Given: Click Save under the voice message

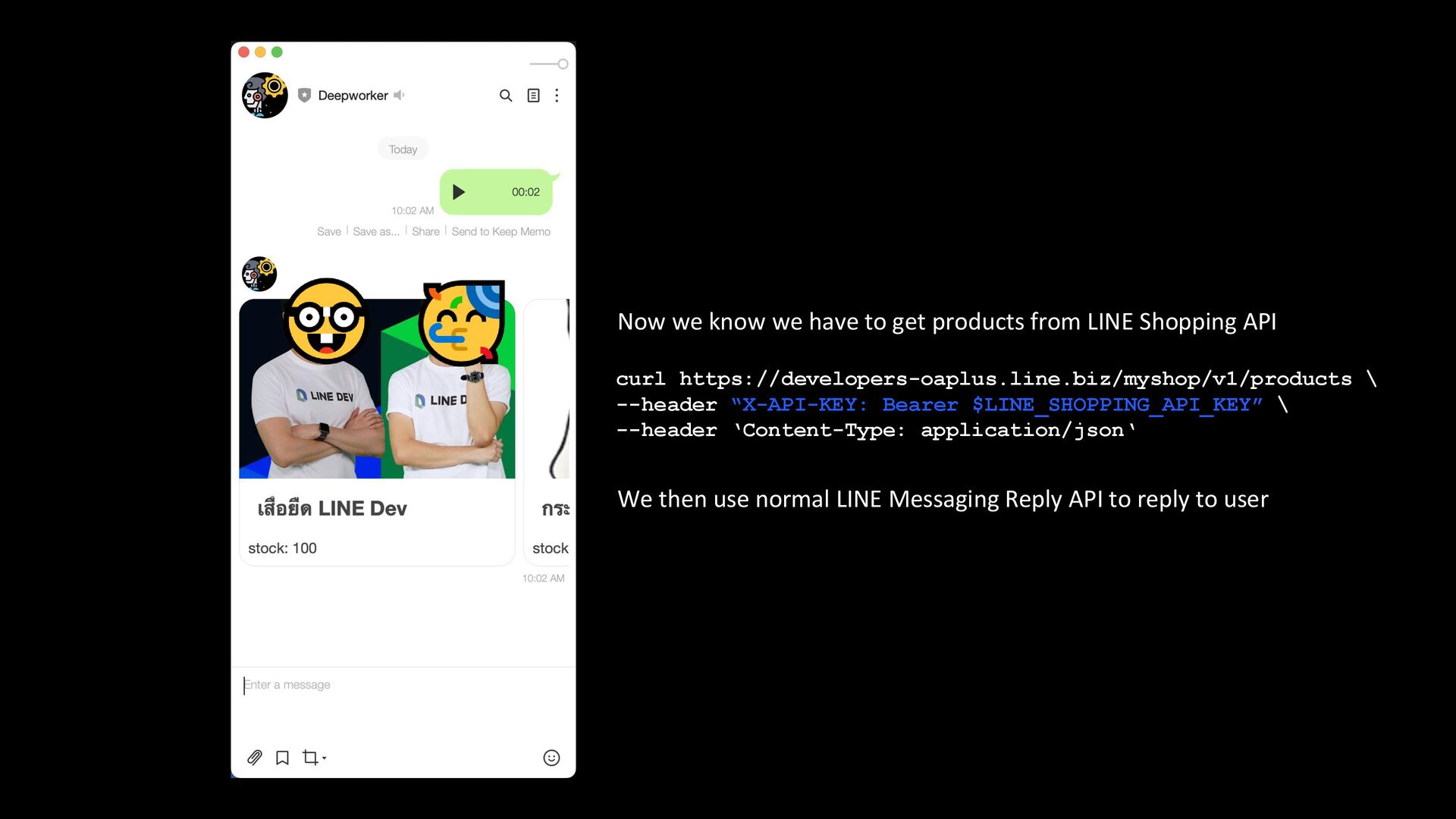Looking at the screenshot, I should [329, 231].
